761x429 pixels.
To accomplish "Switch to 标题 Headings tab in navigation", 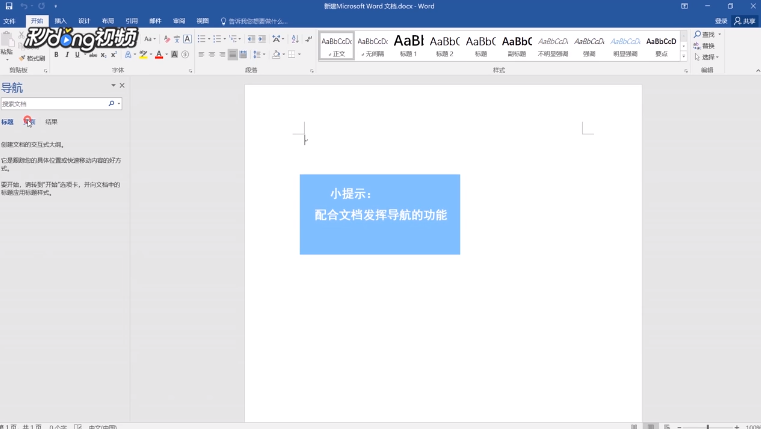I will (x=7, y=122).
